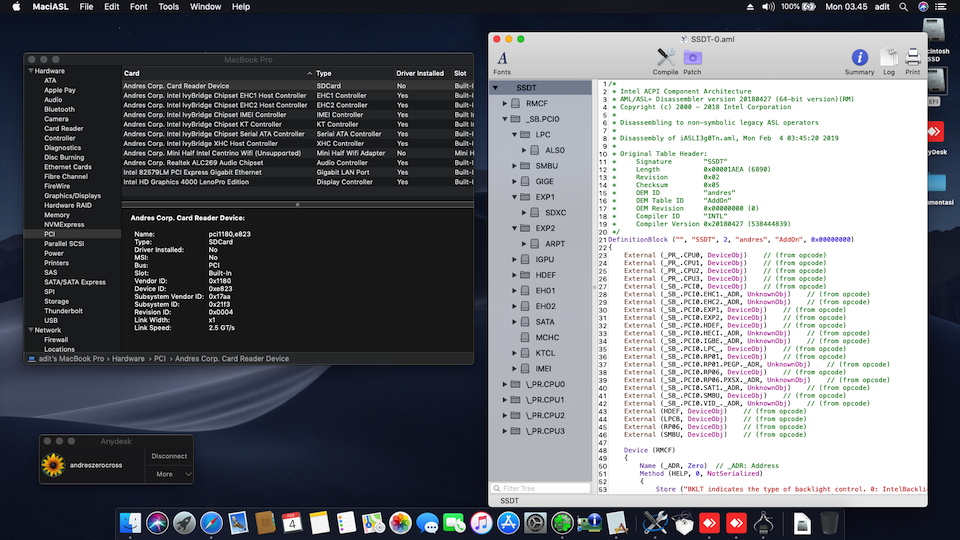Image resolution: width=960 pixels, height=540 pixels.
Task: Open the File menu
Action: tap(86, 7)
